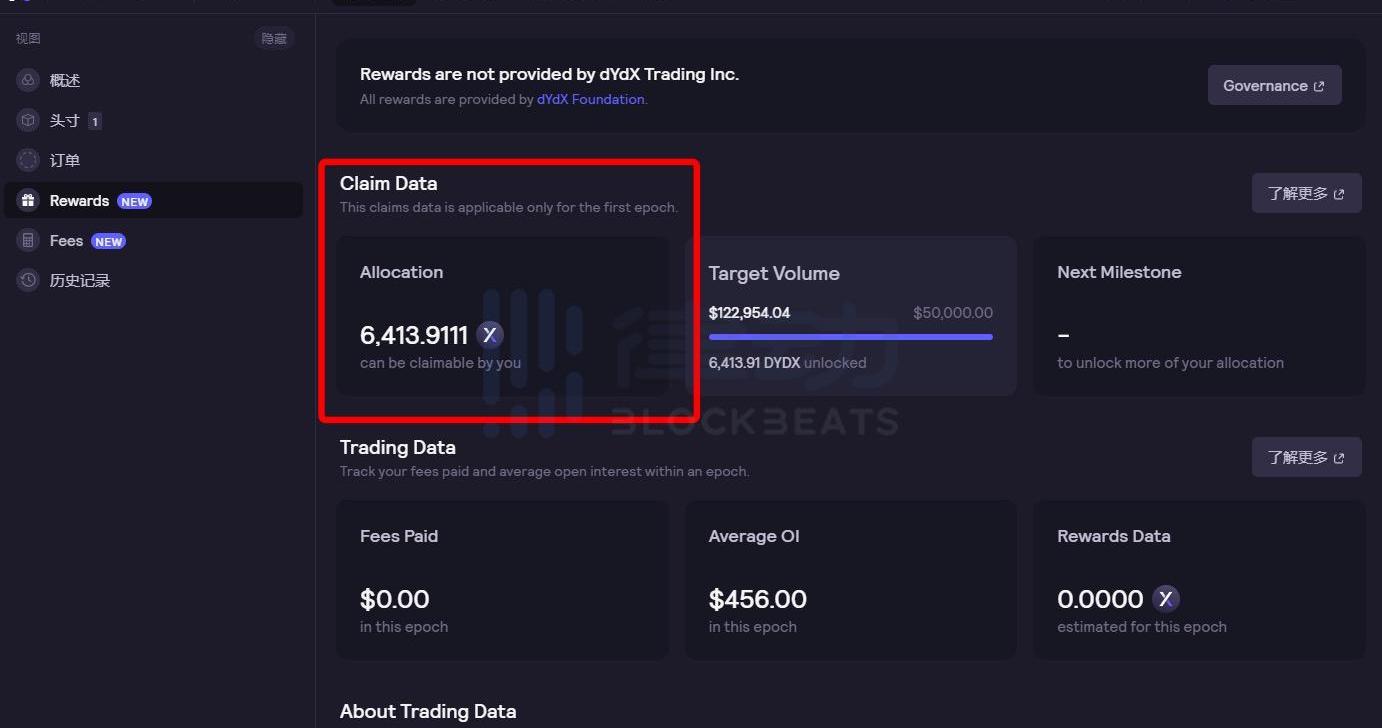1382x728 pixels.
Task: Click the 历史记录 history clock icon
Action: (28, 281)
